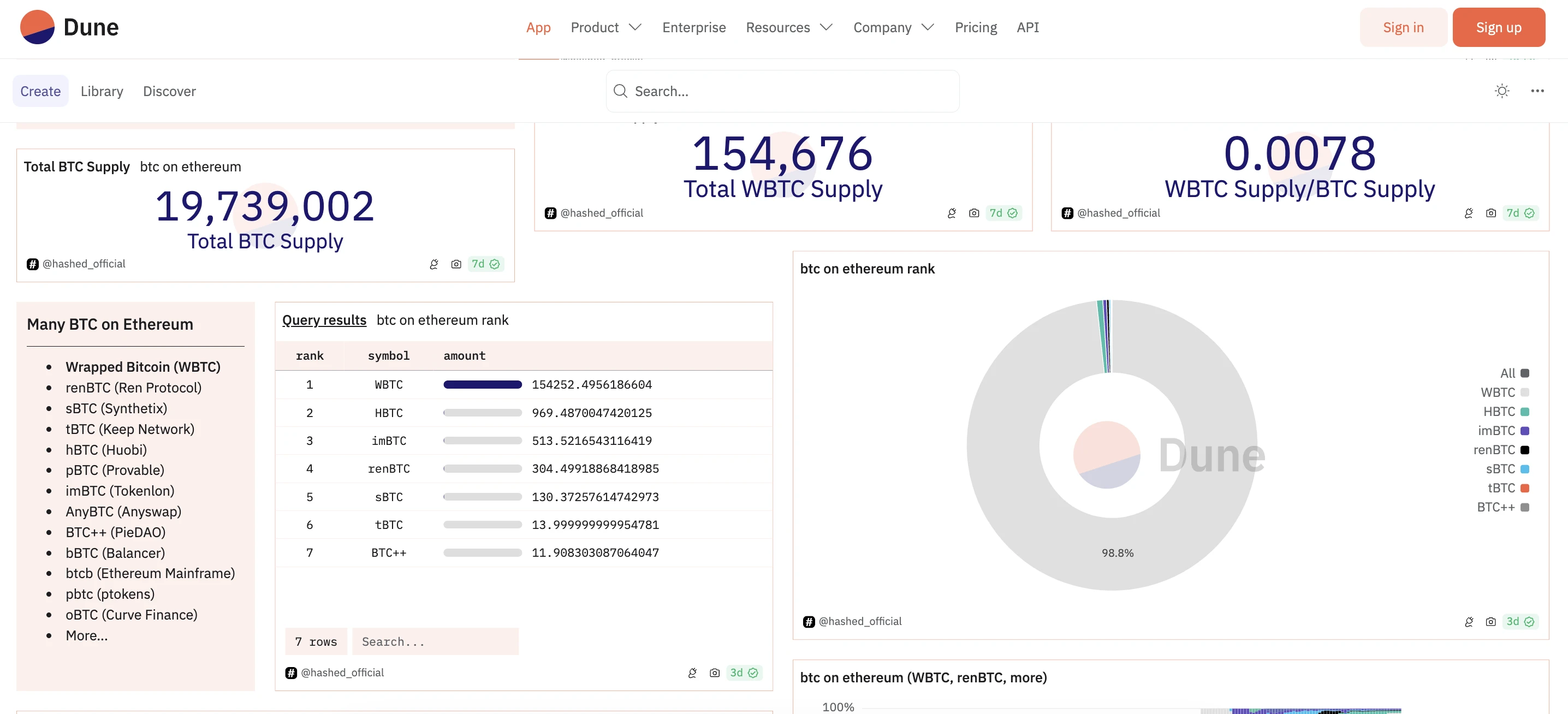The height and width of the screenshot is (714, 1568).
Task: Click the light/dark mode toggle icon
Action: click(1502, 91)
